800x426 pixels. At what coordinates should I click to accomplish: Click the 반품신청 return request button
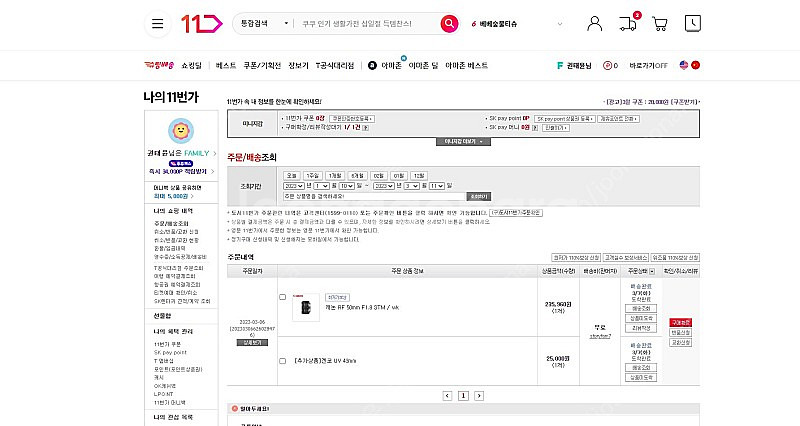(x=681, y=333)
